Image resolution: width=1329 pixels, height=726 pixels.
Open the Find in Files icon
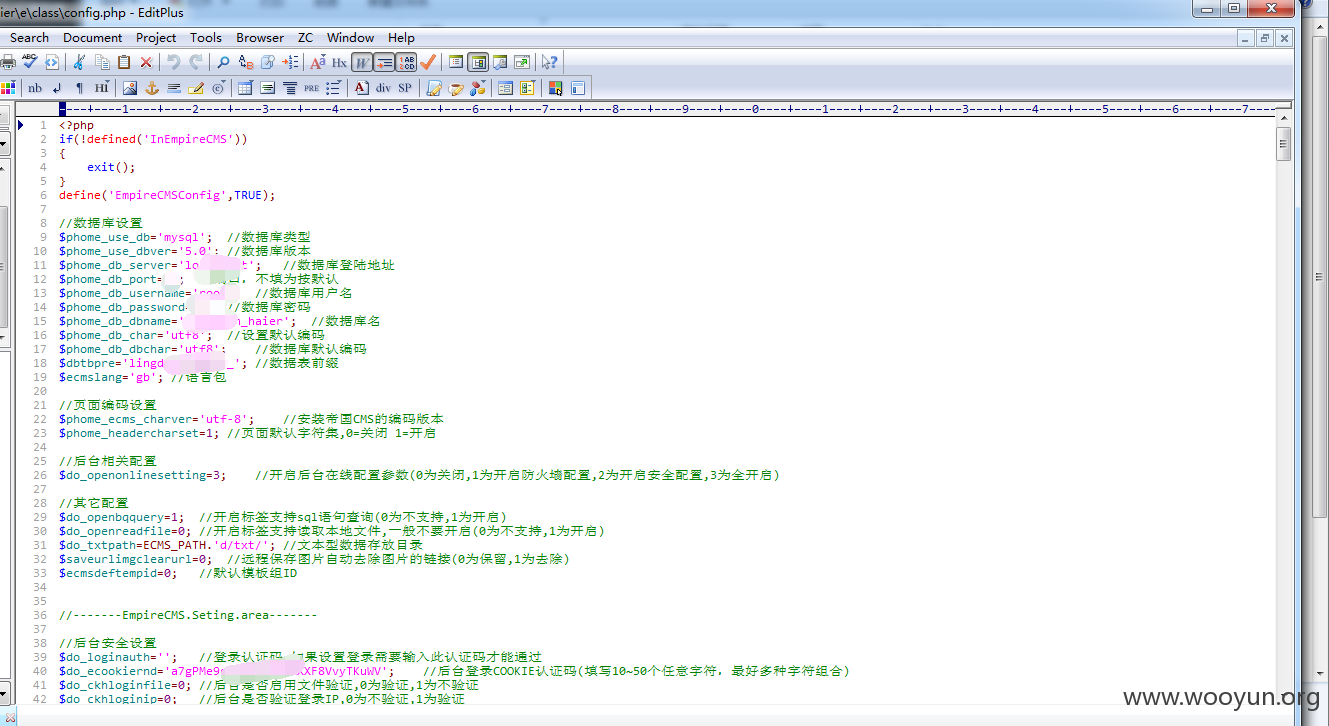[268, 62]
